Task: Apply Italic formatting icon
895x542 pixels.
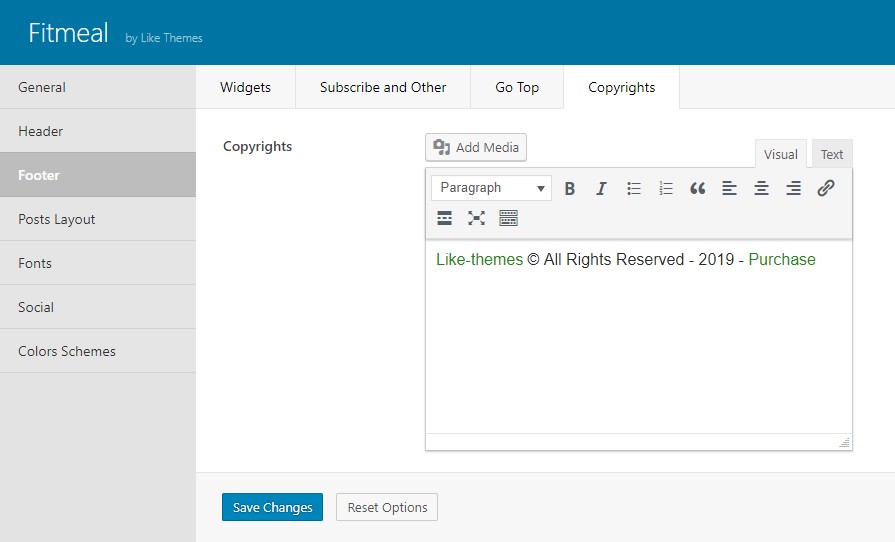Action: coord(601,188)
